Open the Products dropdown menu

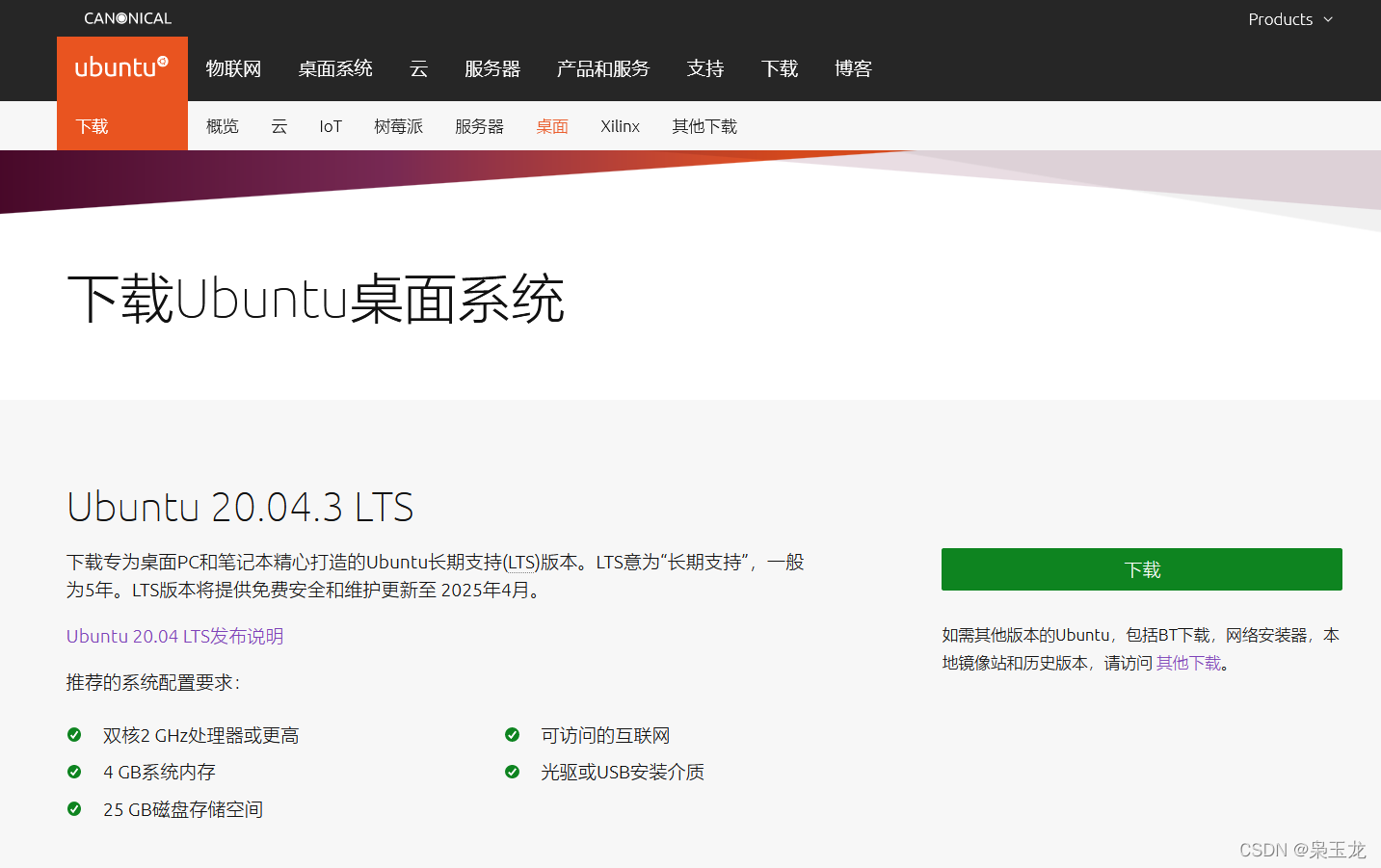pyautogui.click(x=1289, y=19)
